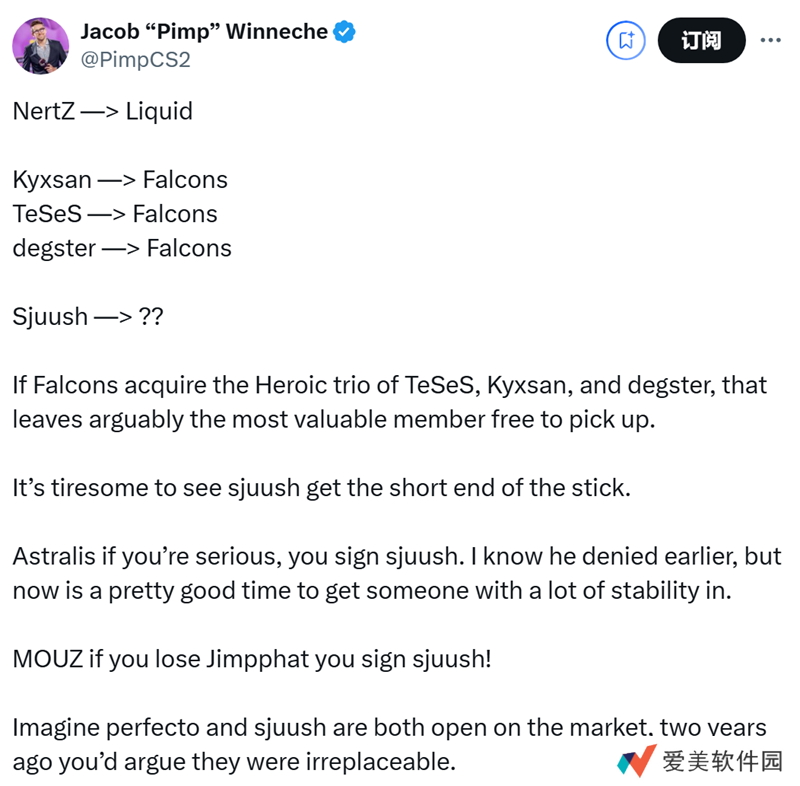The width and height of the screenshot is (800, 786).
Task: Select the "MOUZ if you lose Jimpphat" line
Action: point(252,659)
